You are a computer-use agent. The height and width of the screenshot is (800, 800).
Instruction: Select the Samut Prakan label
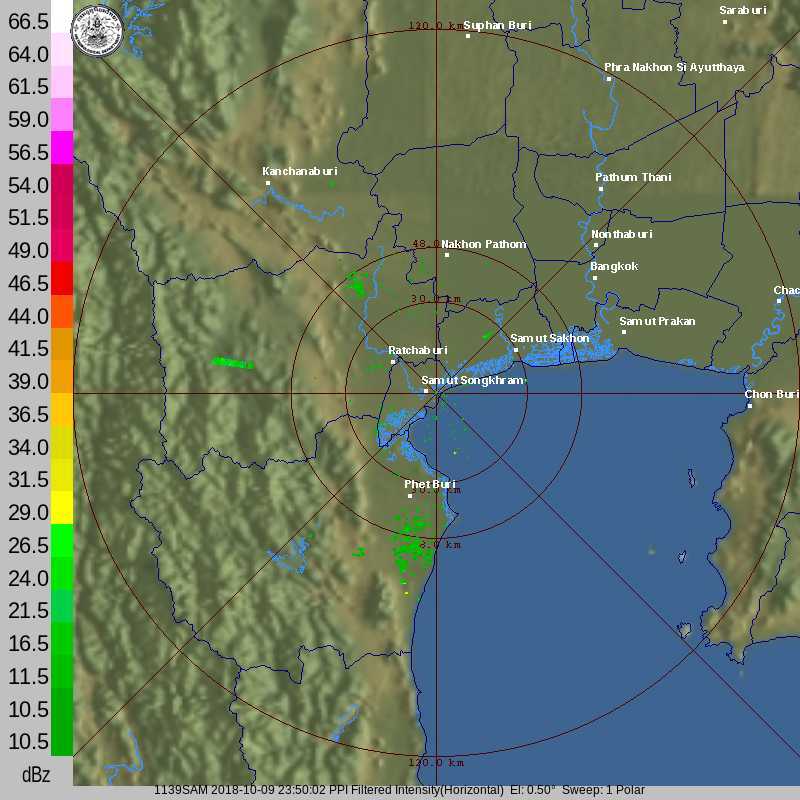(x=657, y=321)
